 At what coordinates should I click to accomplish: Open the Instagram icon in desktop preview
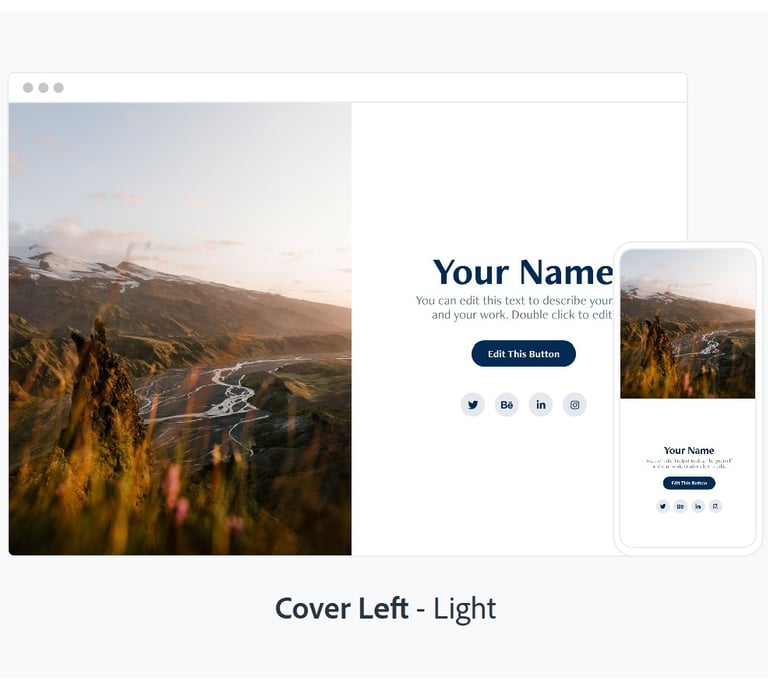pos(575,404)
